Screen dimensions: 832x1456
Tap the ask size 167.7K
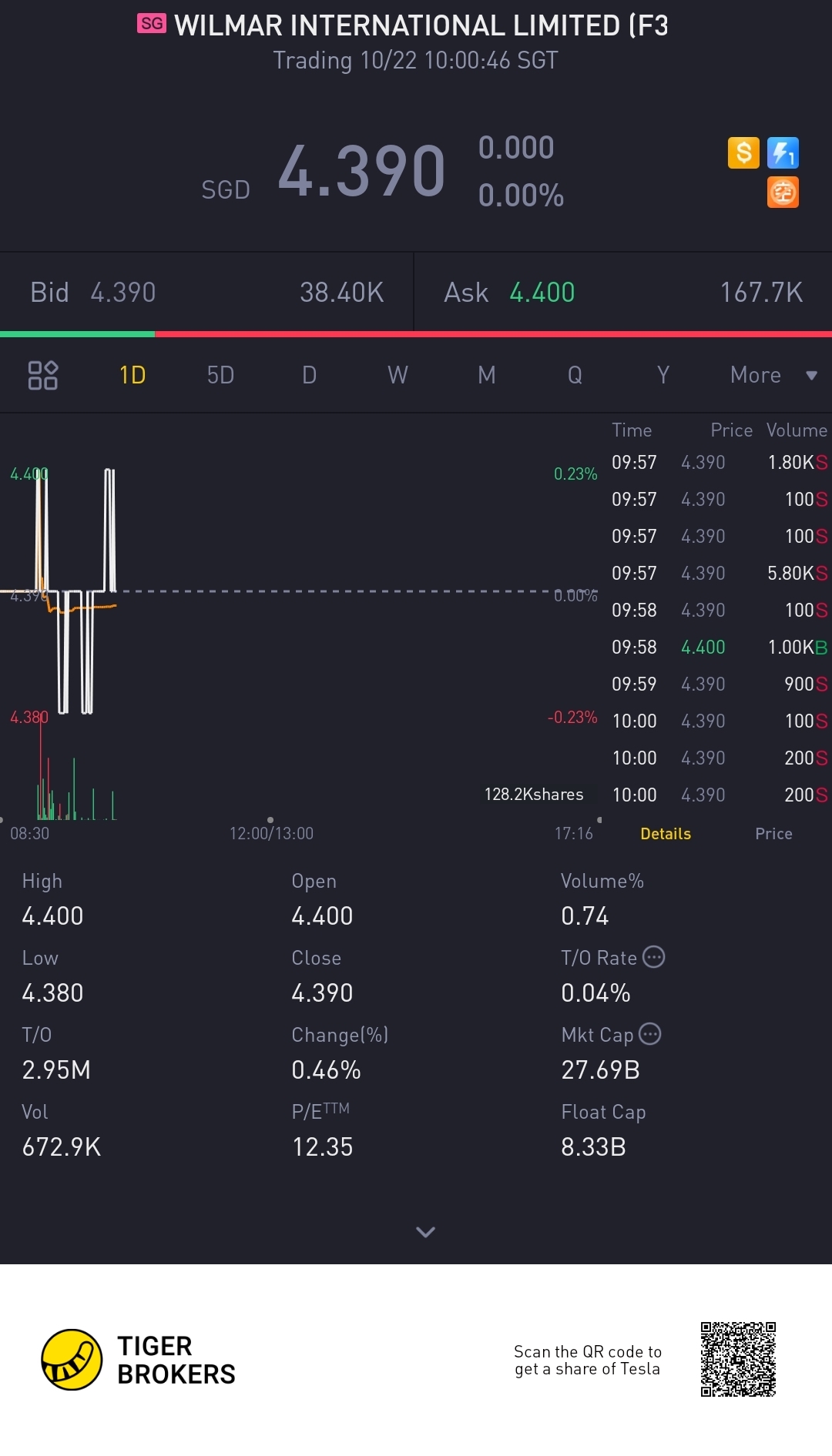(761, 293)
